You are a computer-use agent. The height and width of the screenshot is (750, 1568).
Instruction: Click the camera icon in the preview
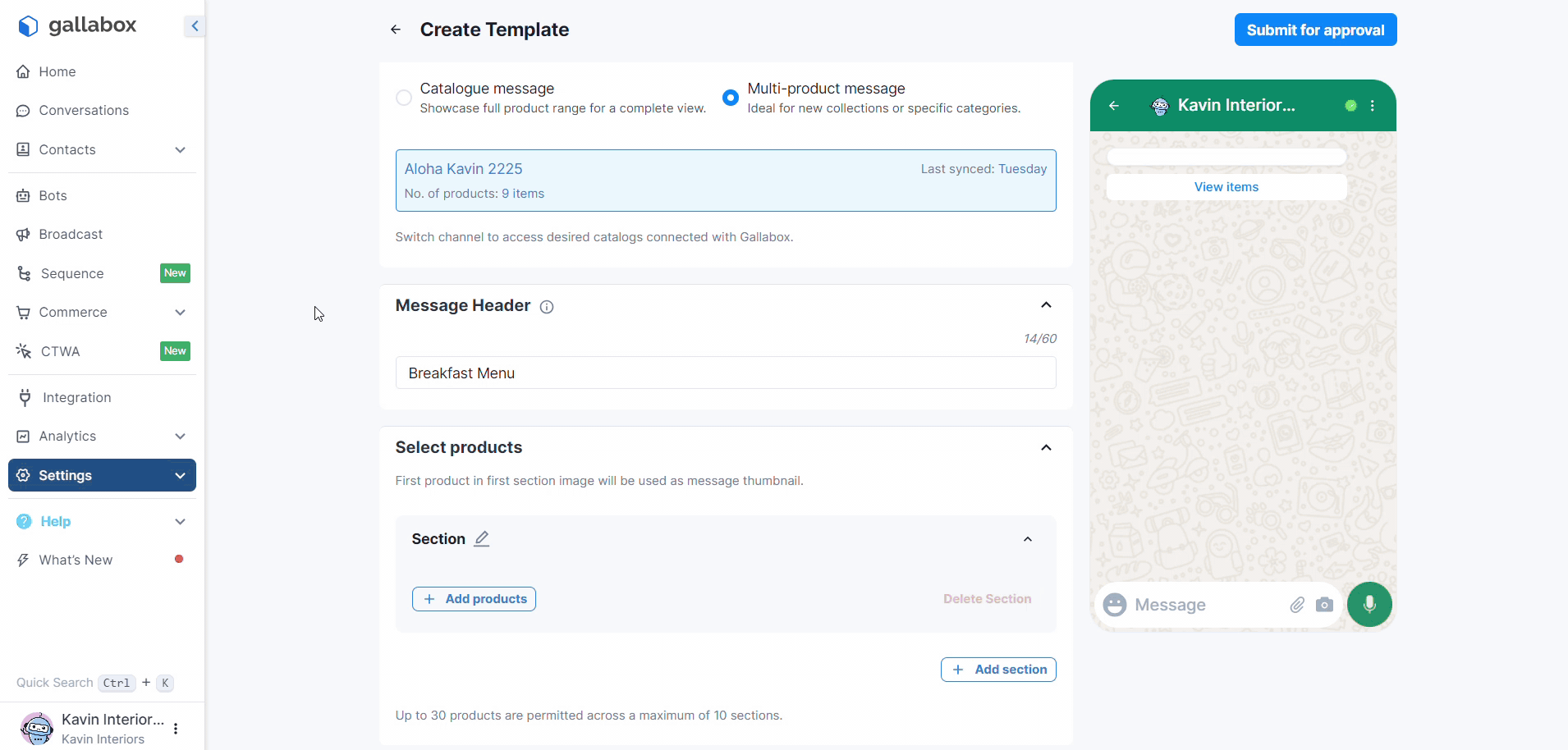[x=1324, y=605]
